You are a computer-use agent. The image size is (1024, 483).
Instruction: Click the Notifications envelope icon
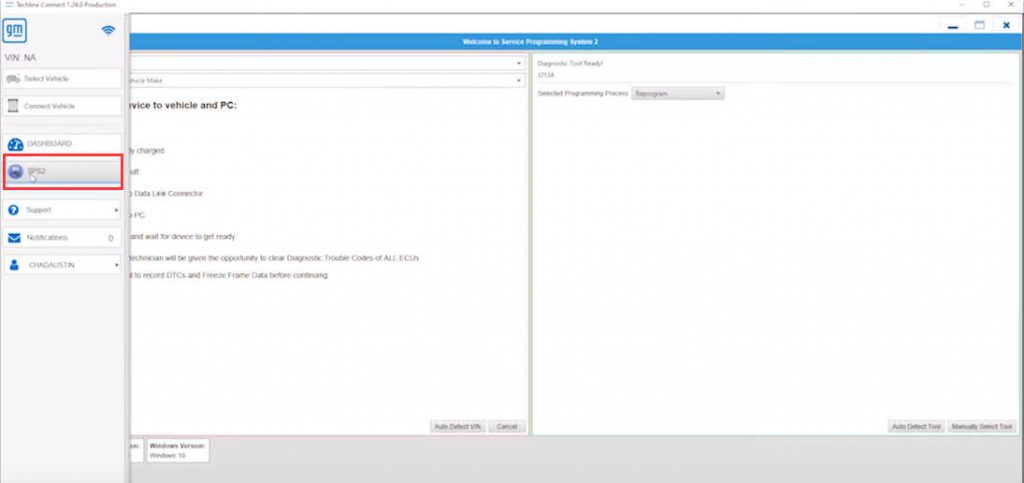pos(14,238)
